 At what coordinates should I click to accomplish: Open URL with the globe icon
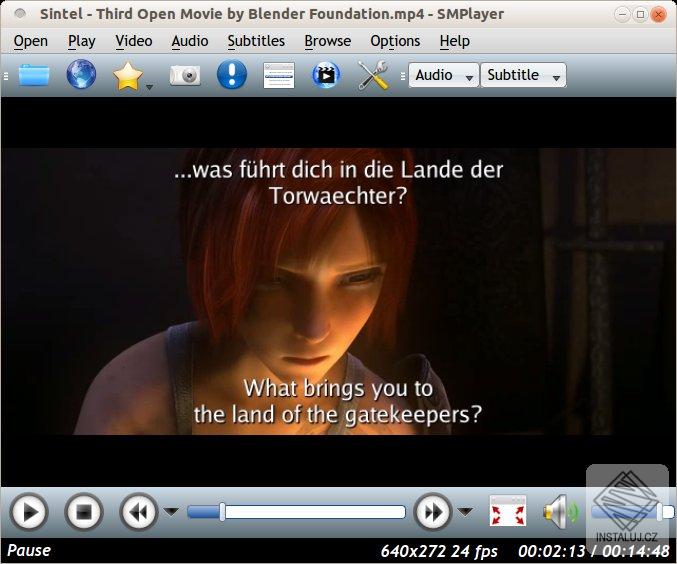(81, 75)
